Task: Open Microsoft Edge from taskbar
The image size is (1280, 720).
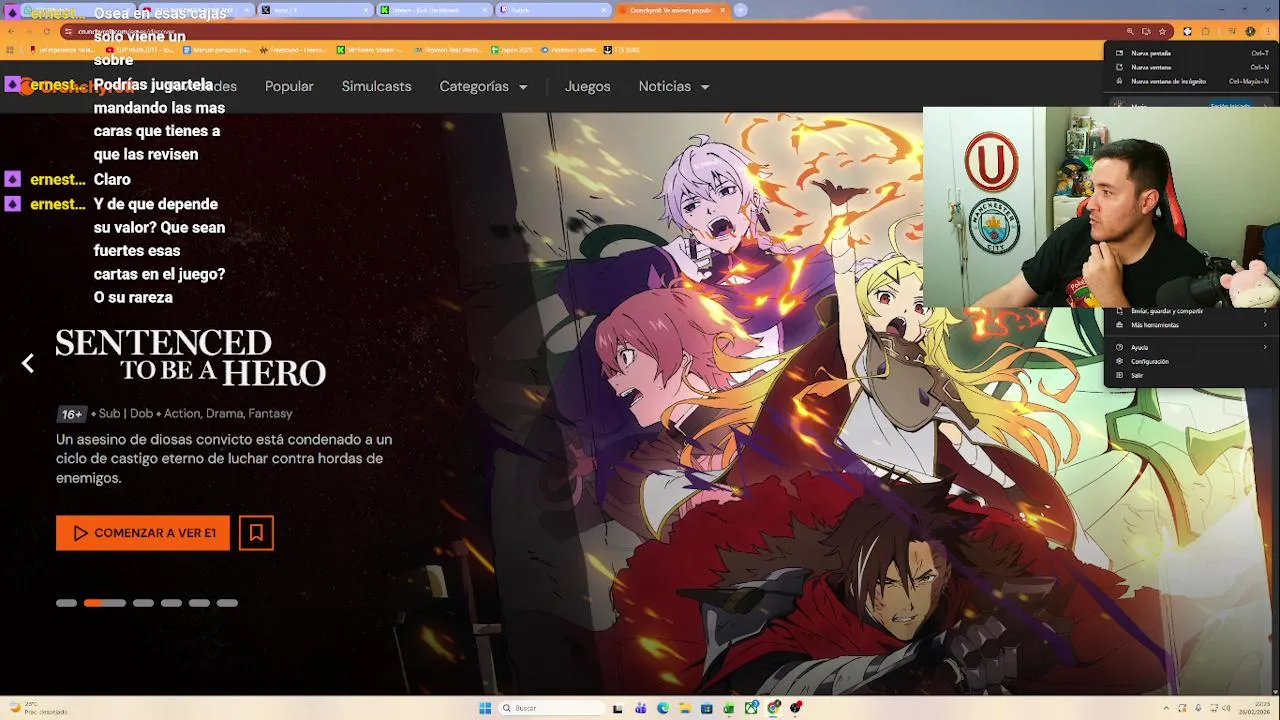Action: pyautogui.click(x=662, y=708)
